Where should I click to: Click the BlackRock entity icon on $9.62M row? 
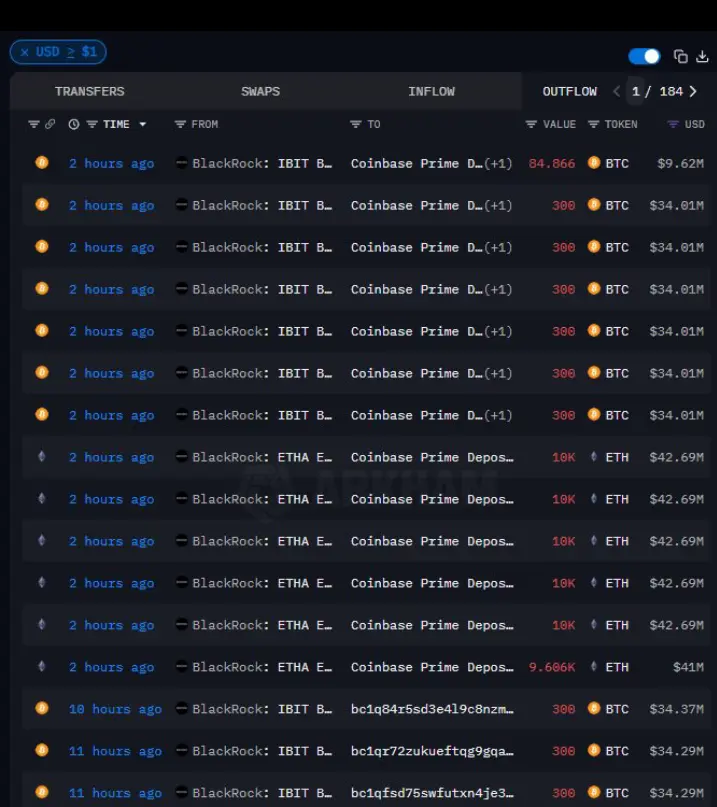(181, 163)
